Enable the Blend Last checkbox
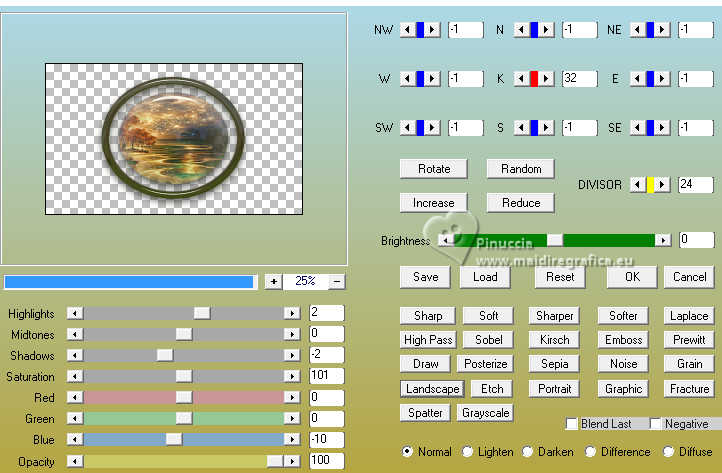Viewport: 722px width, 473px height. click(x=572, y=423)
